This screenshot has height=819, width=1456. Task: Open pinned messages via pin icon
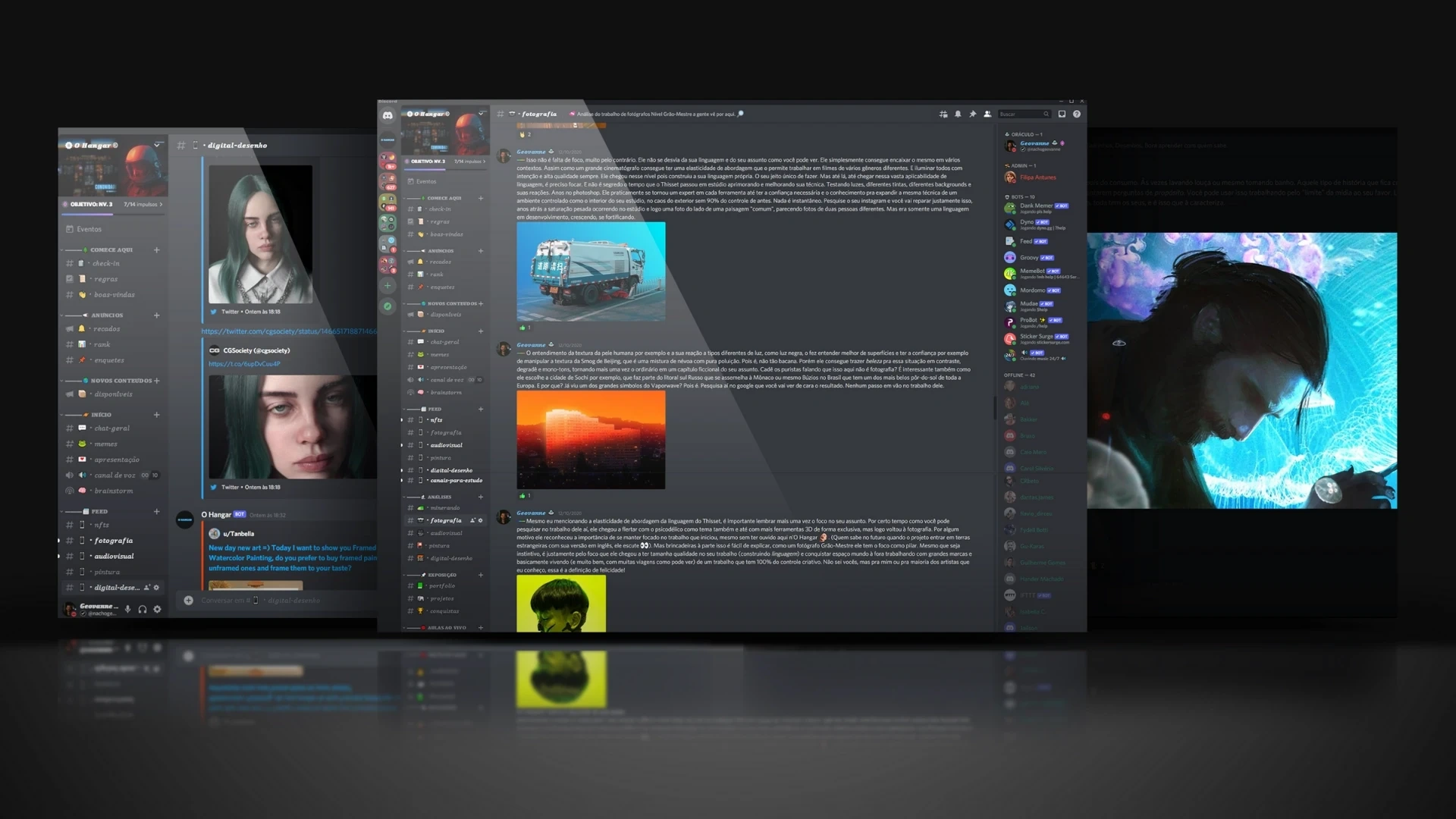click(973, 115)
